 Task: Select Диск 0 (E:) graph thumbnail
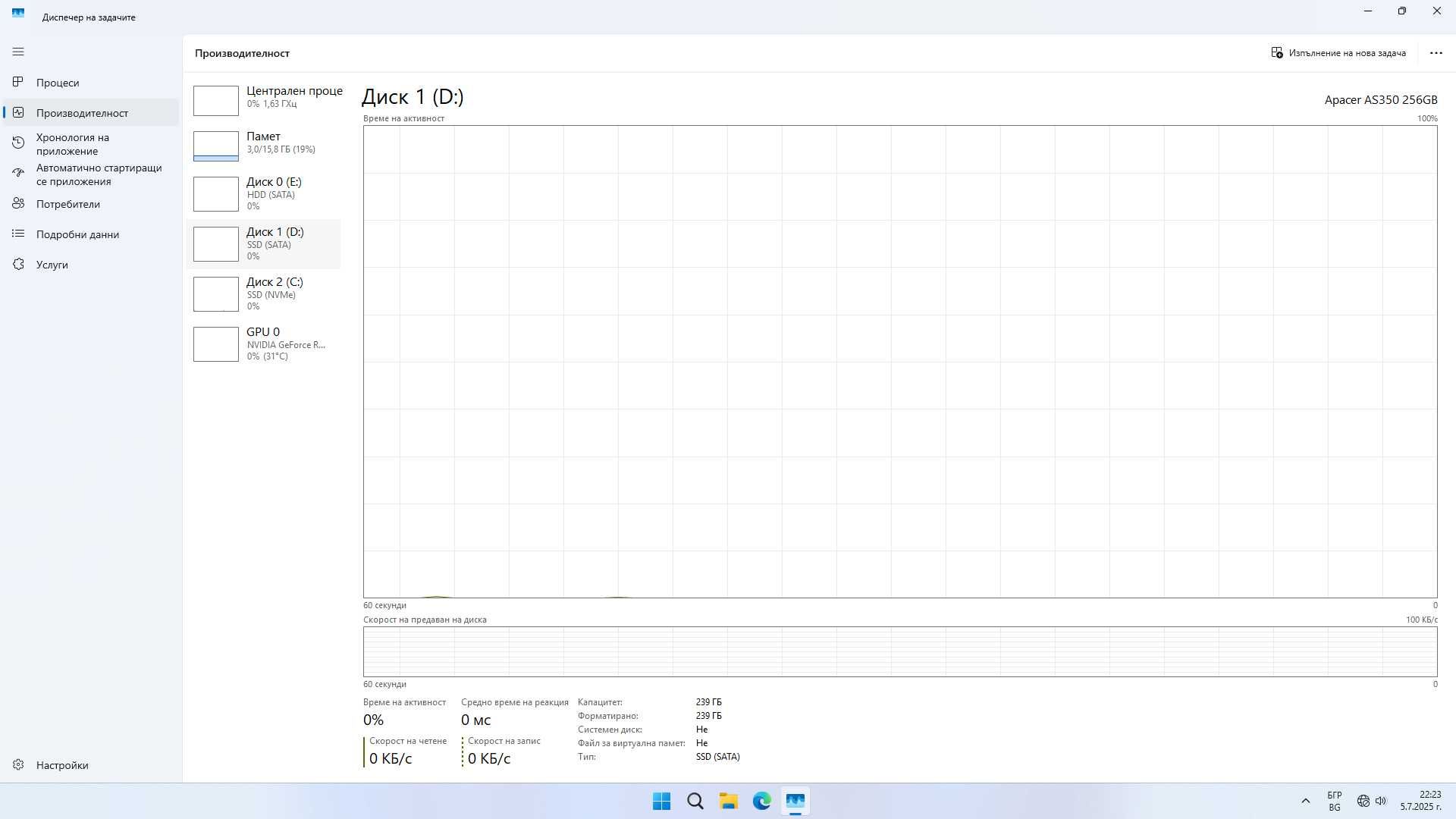tap(216, 193)
